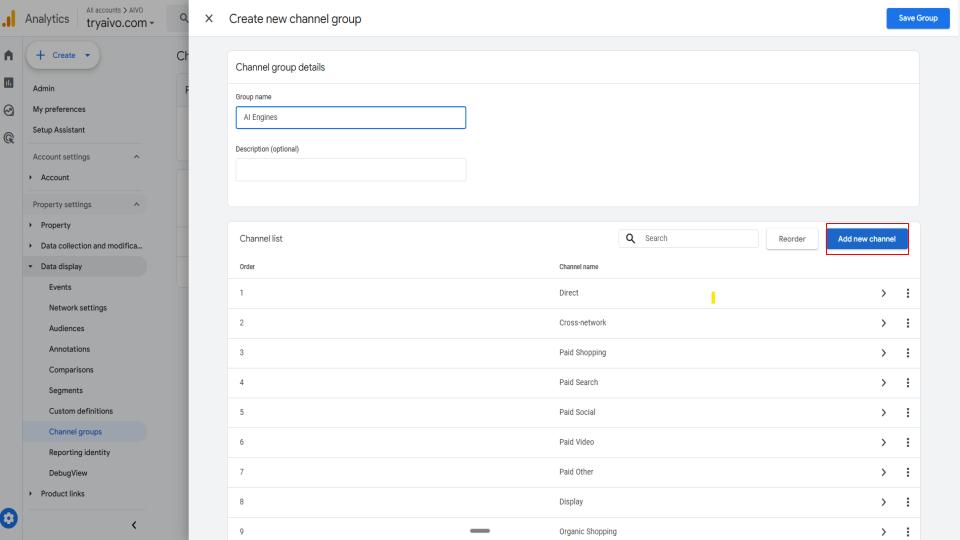Viewport: 960px width, 540px height.
Task: Open Reporting identity
Action: pos(80,452)
